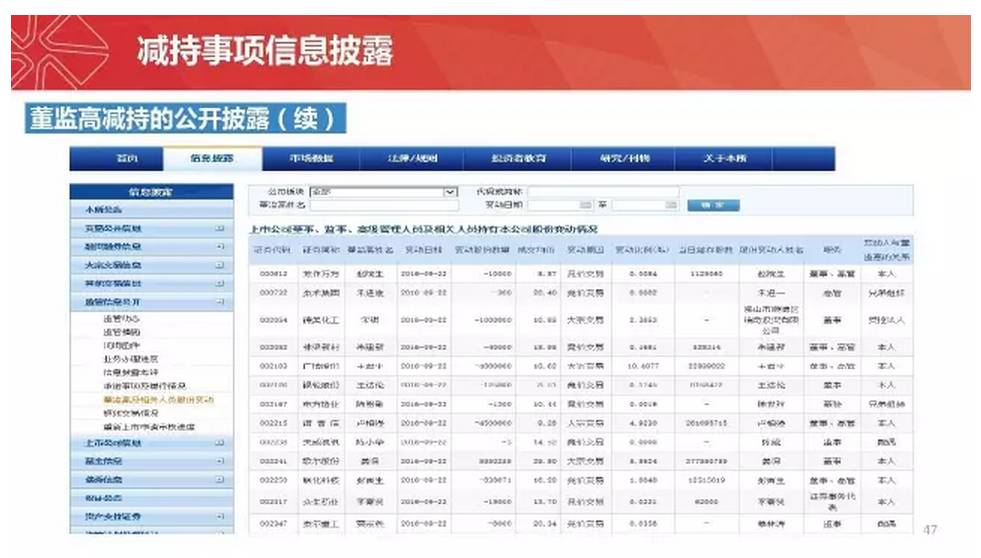The height and width of the screenshot is (558, 981).
Task: Open 监管动态 in the sidebar submenu
Action: 121,318
